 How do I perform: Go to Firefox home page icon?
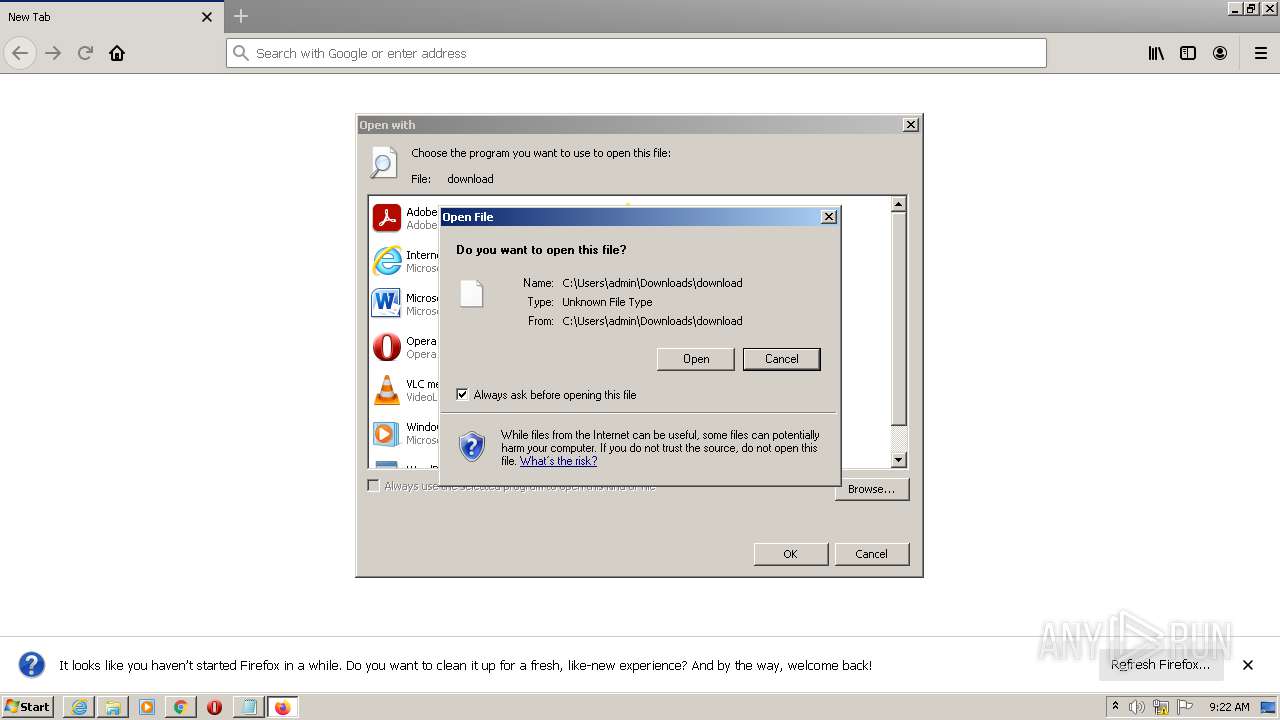coord(117,53)
